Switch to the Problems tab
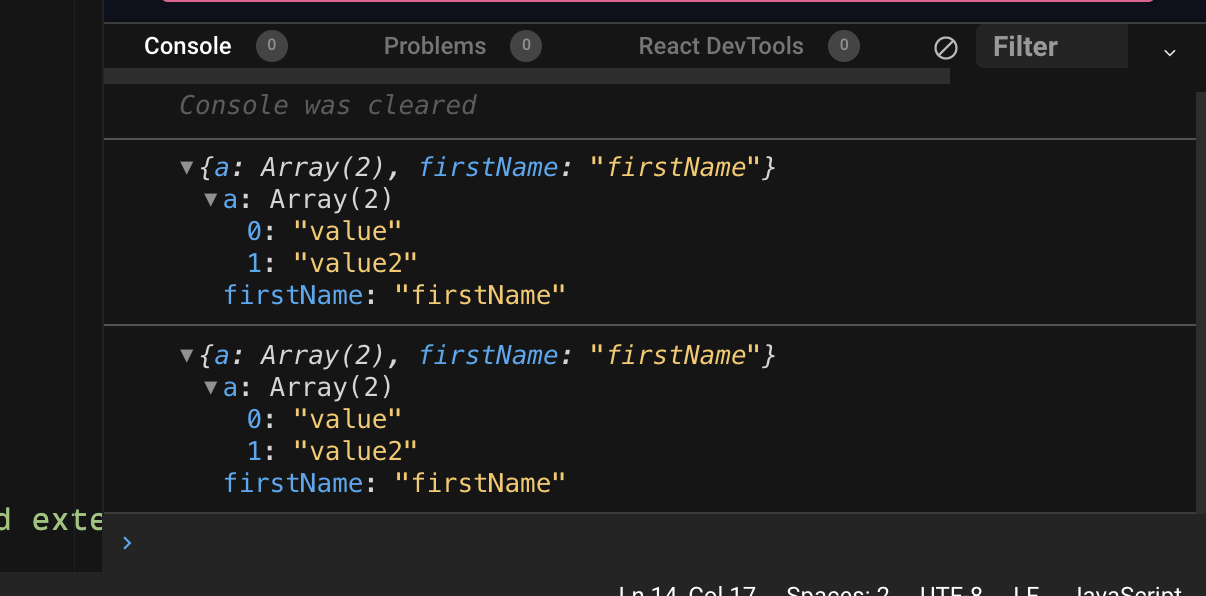 point(435,46)
